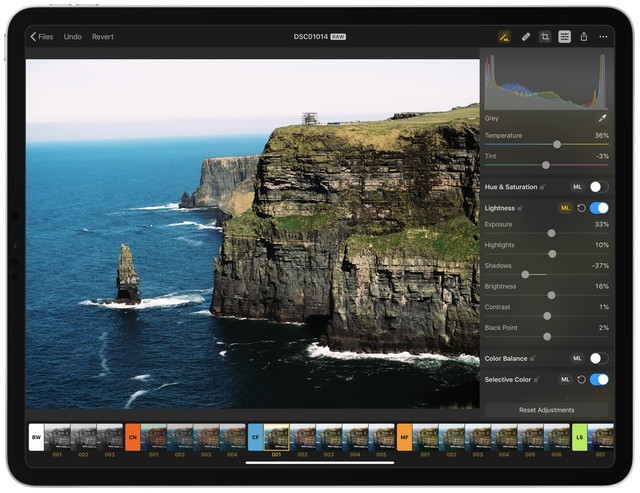Open the color adjustments sliders panel icon
The image size is (640, 493).
[565, 37]
